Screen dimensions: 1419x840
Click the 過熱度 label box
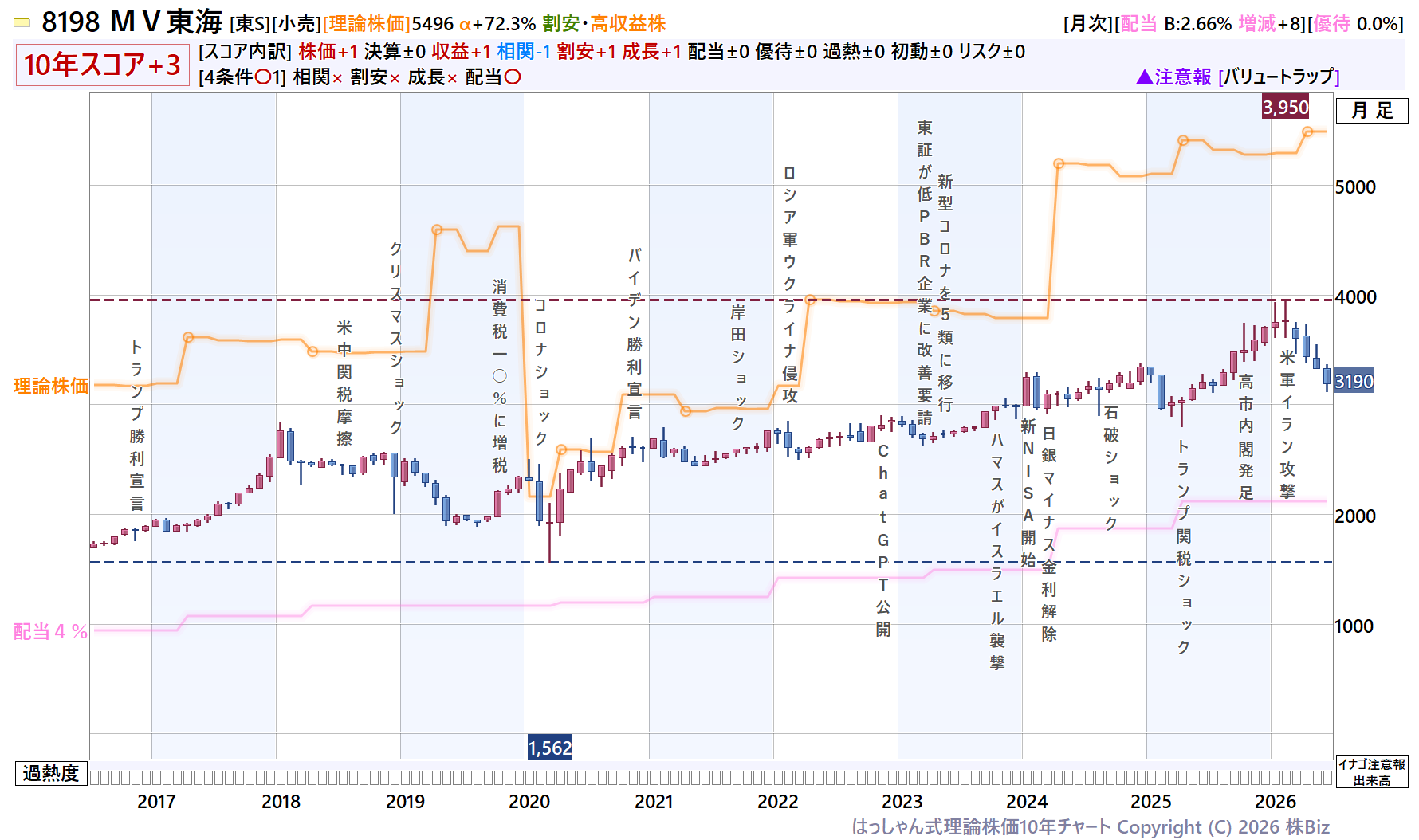click(x=51, y=773)
